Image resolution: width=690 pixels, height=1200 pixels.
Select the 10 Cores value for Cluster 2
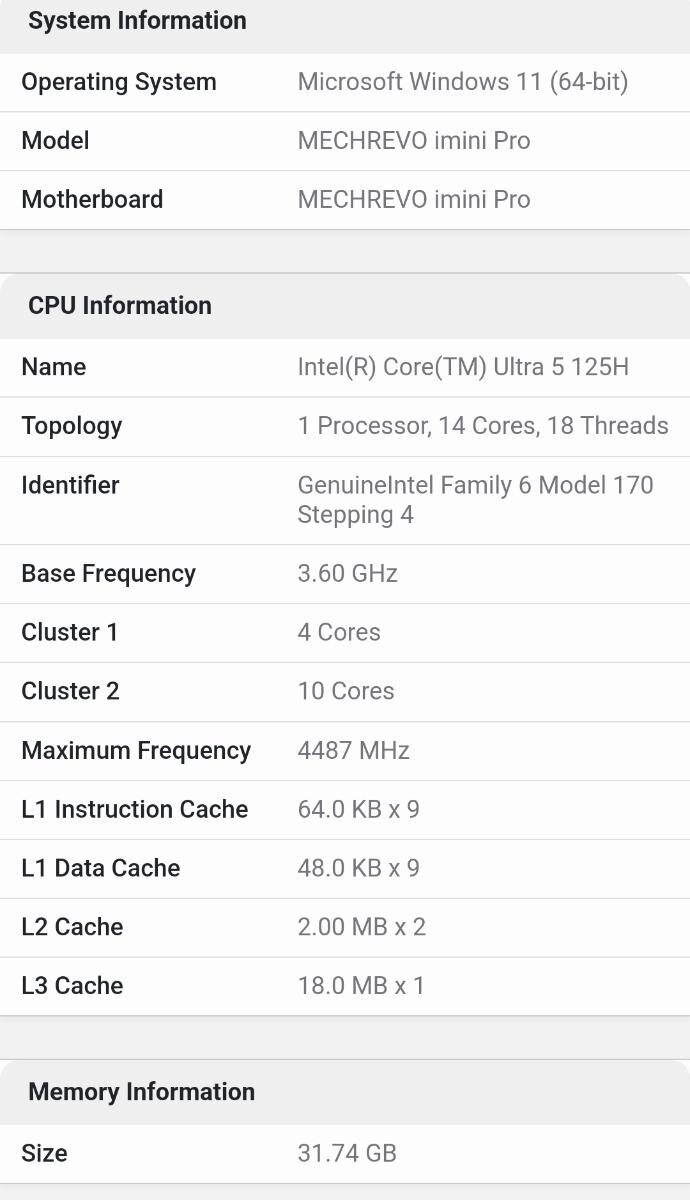point(346,691)
